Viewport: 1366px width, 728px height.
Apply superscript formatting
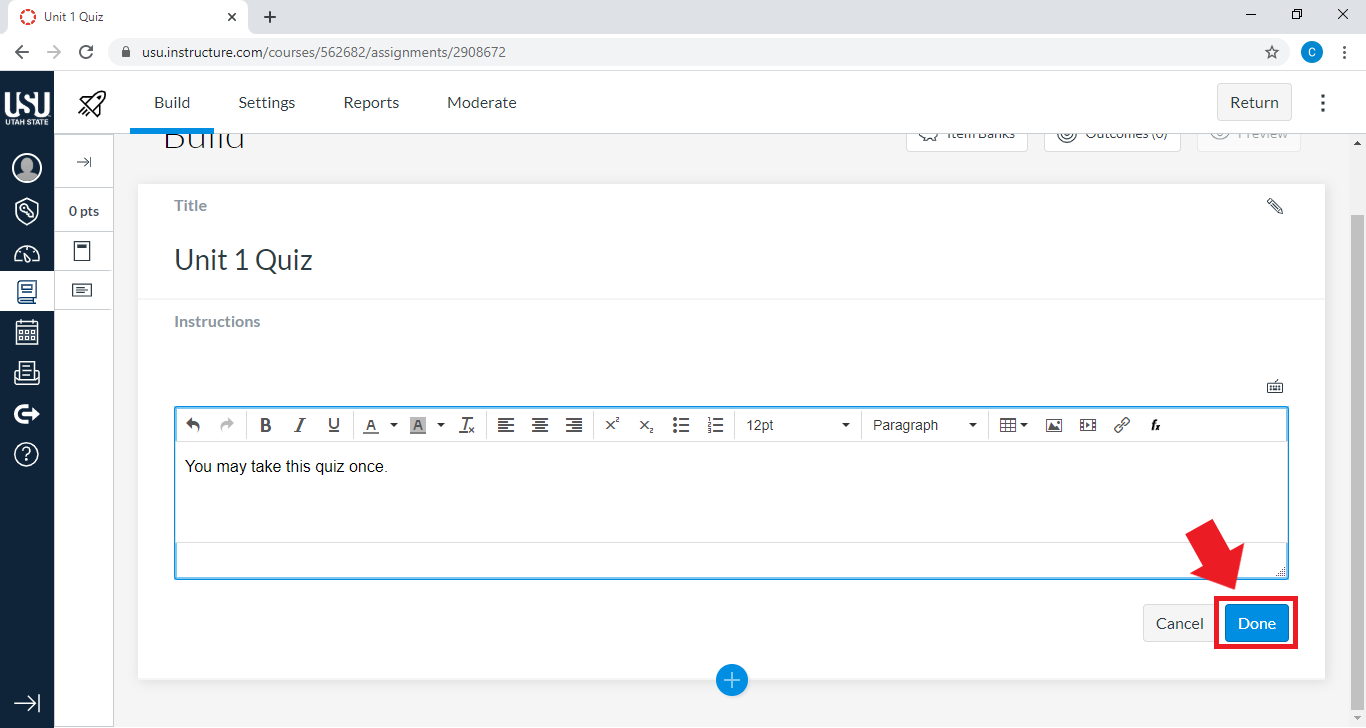point(613,425)
